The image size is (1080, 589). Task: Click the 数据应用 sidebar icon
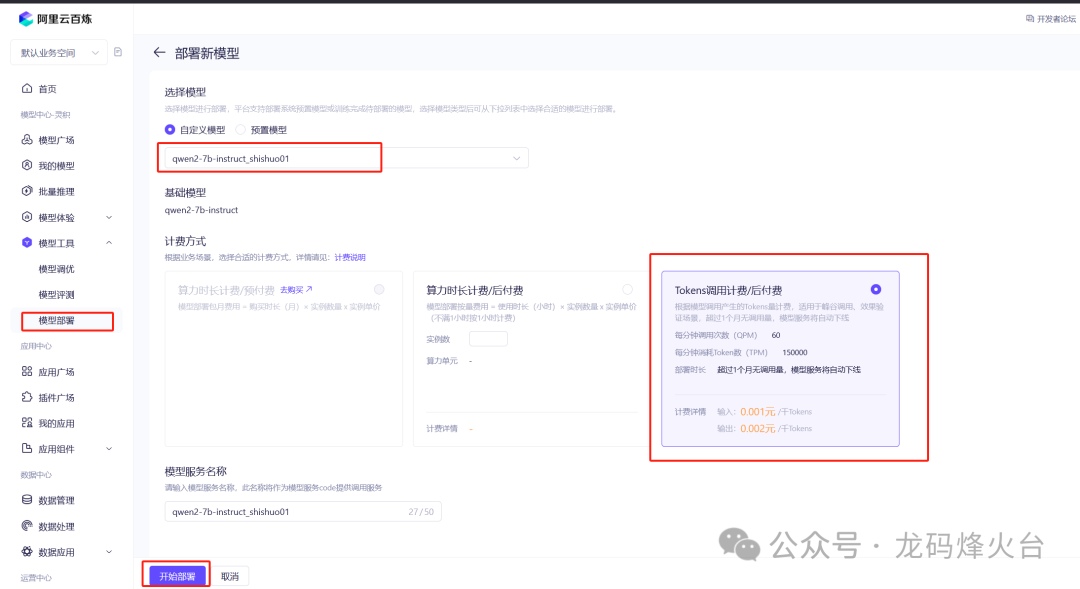pyautogui.click(x=27, y=552)
